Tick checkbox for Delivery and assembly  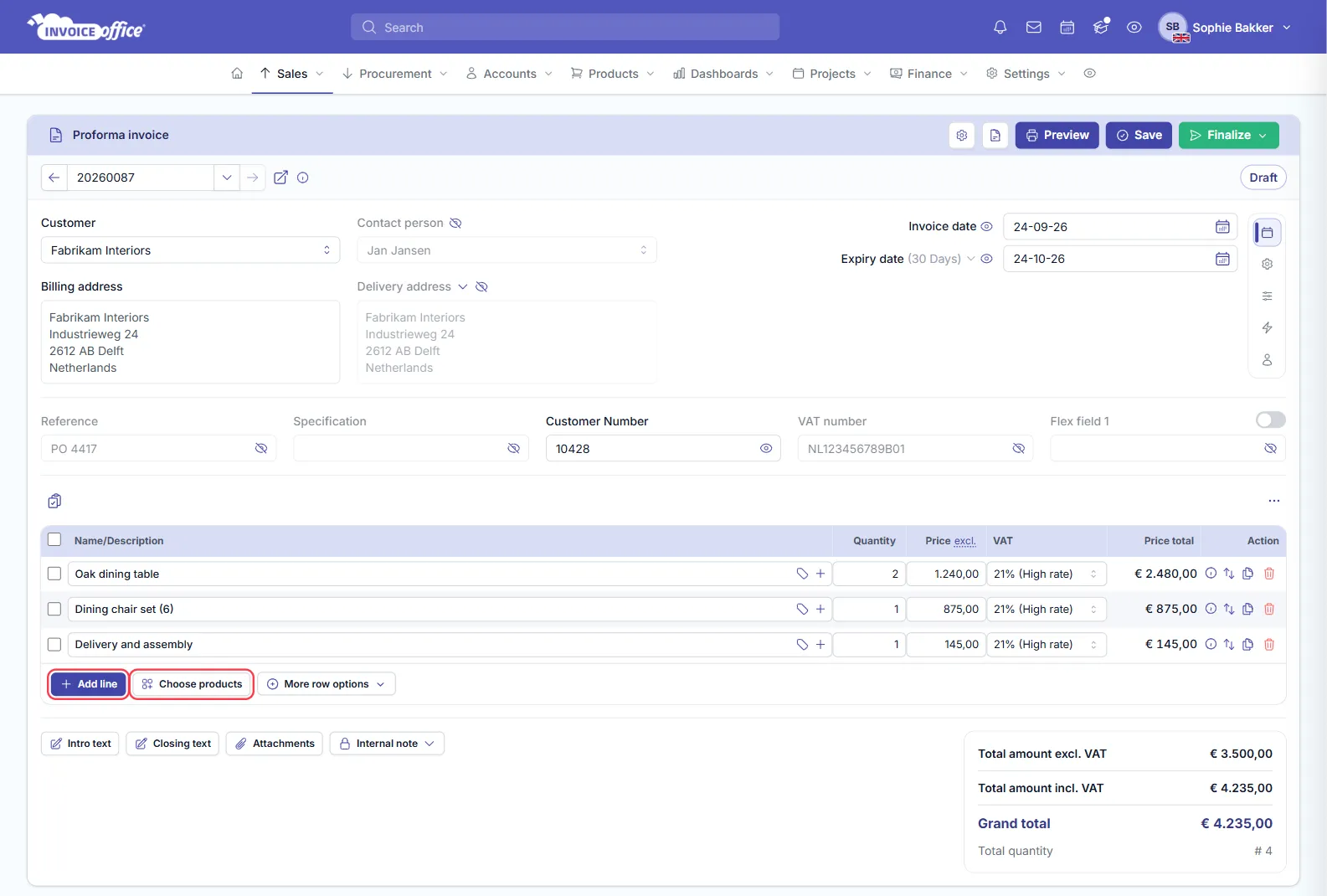pos(54,644)
